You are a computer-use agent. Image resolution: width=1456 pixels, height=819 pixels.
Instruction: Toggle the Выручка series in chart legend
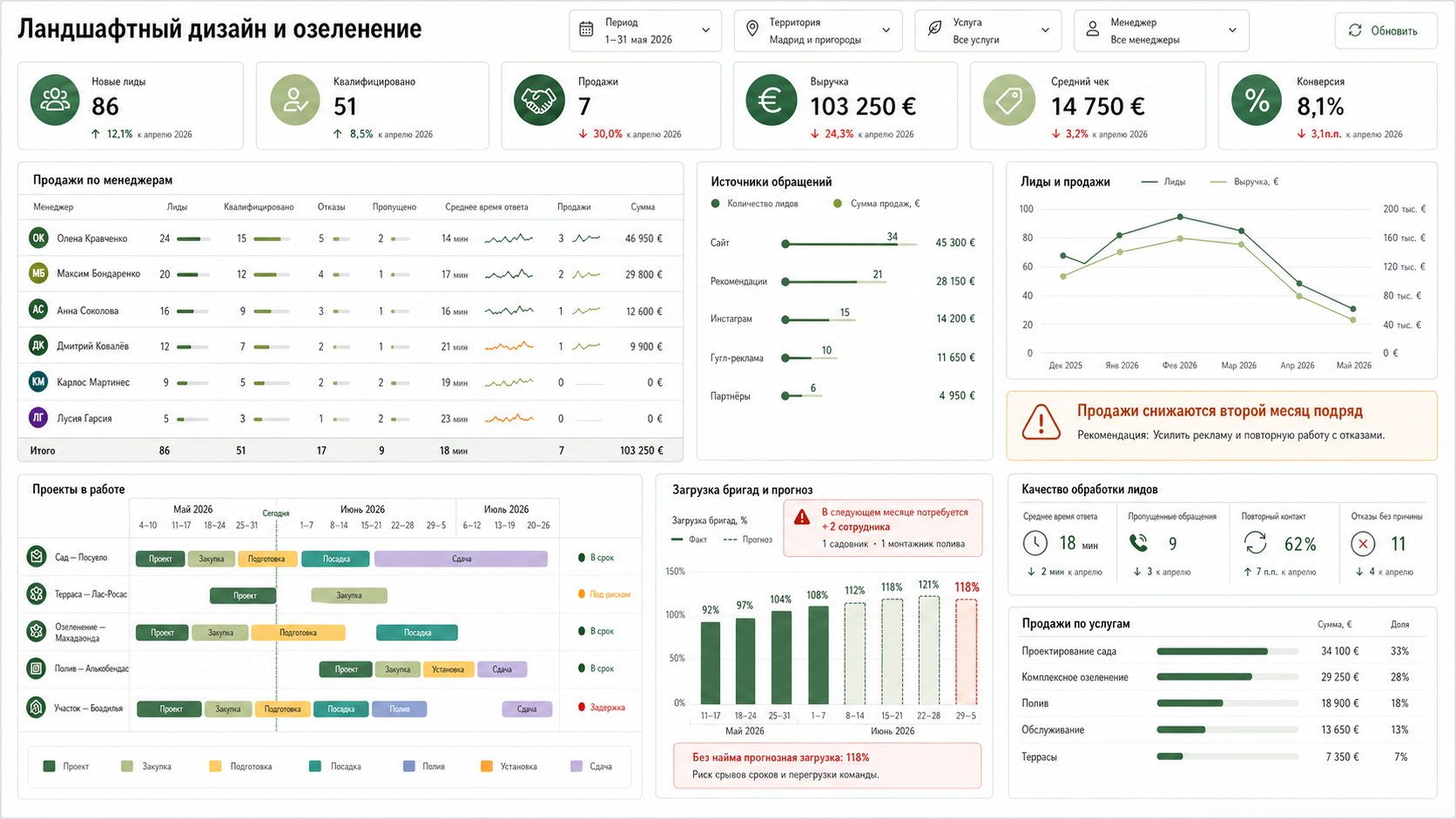pos(1244,182)
